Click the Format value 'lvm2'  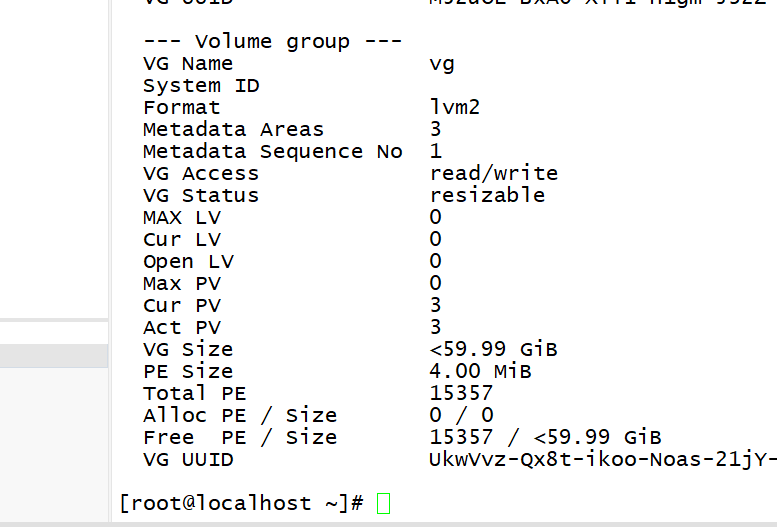click(455, 107)
